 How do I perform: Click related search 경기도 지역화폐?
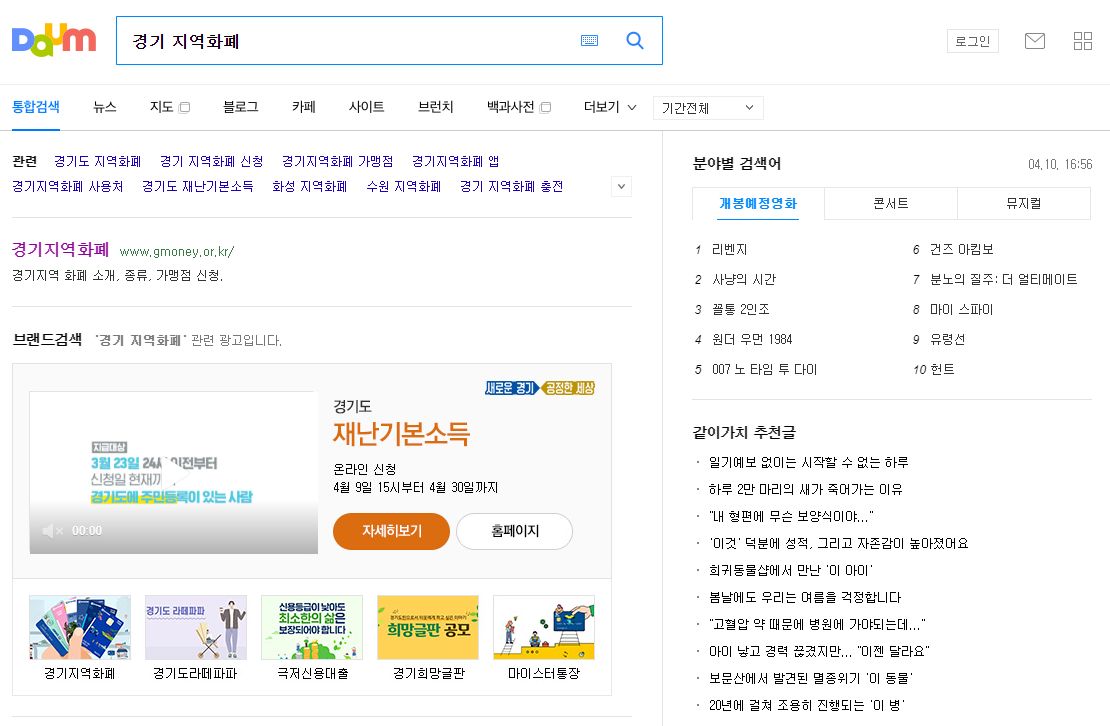tap(98, 161)
